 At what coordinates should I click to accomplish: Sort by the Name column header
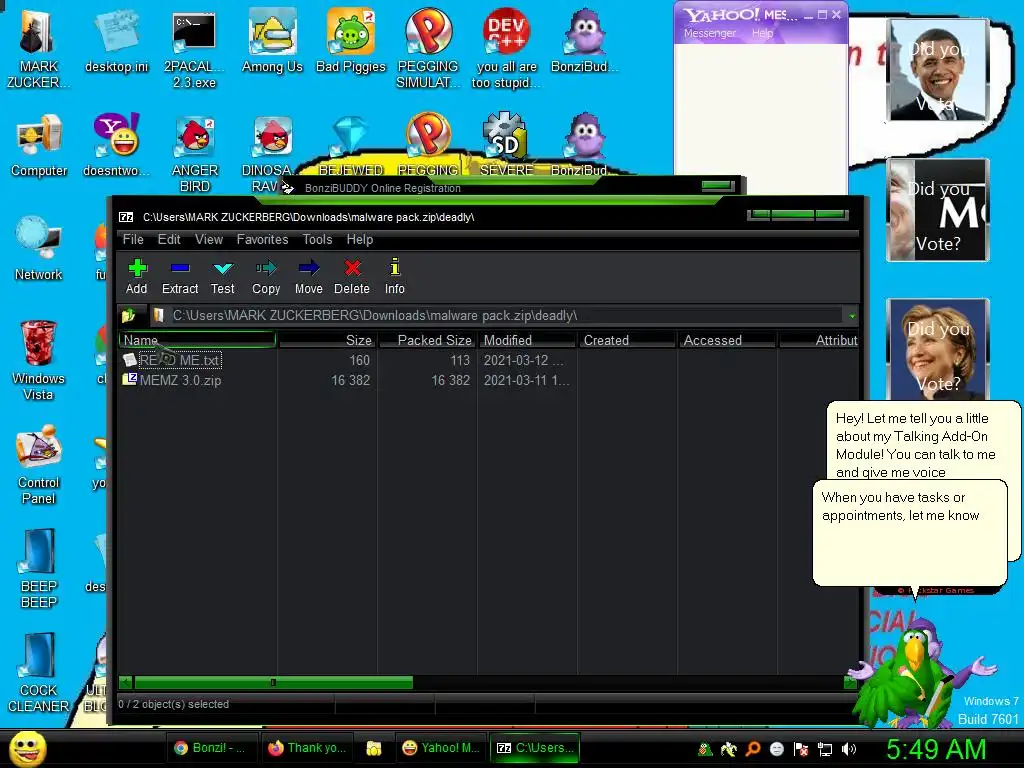197,340
